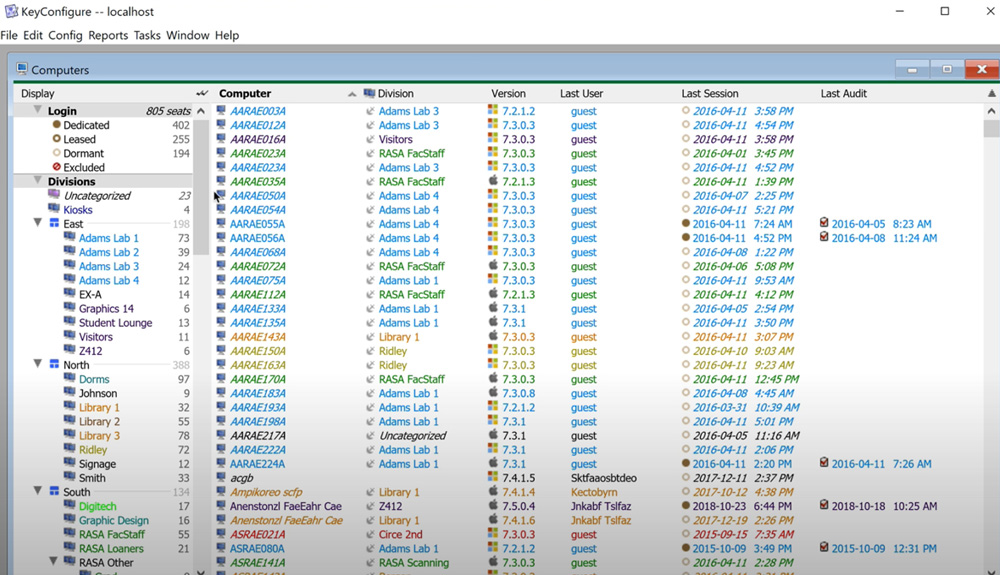1000x575 pixels.
Task: Select the Kiosks division icon
Action: pyautogui.click(x=54, y=208)
